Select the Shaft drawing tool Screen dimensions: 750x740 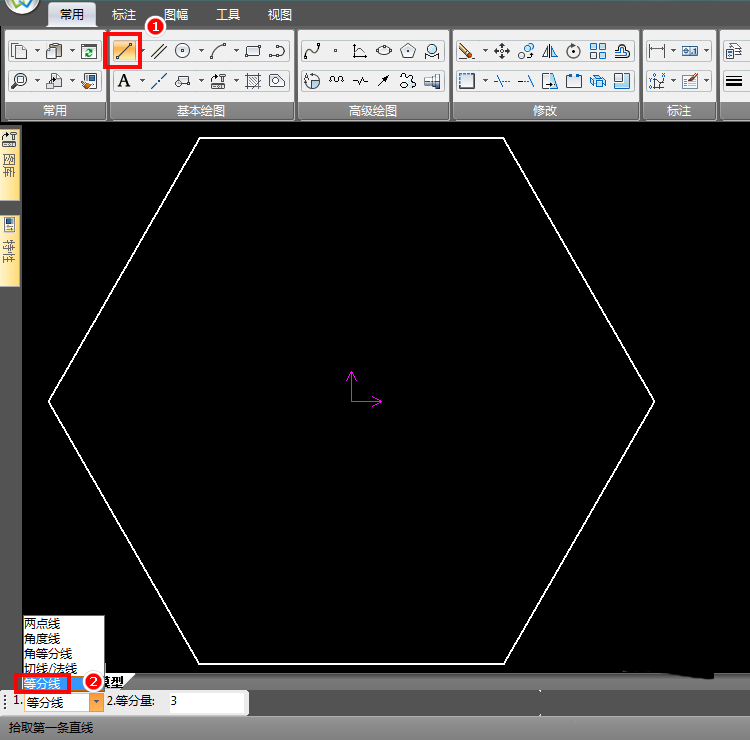431,81
